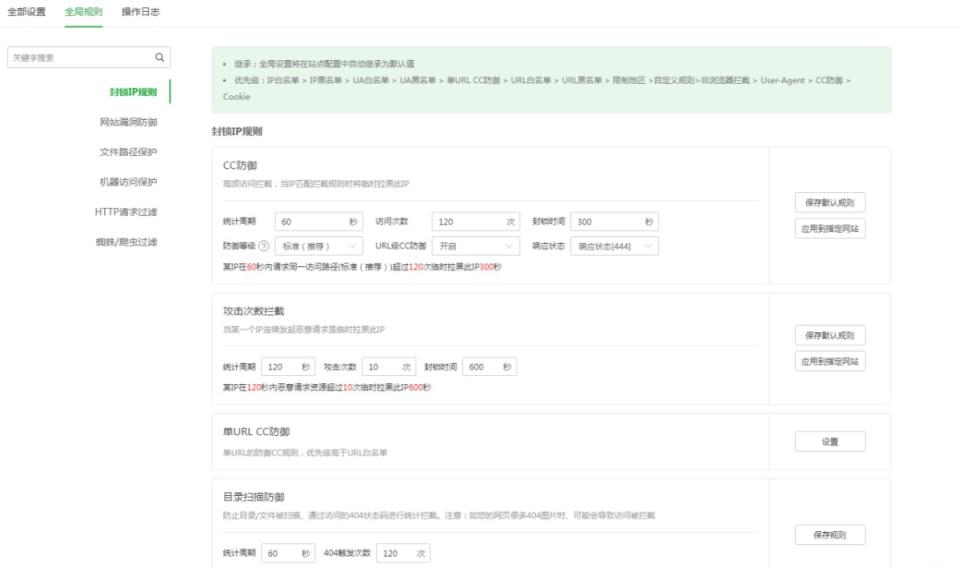Edit 攻击次数拦截 统计周期 field showing 120
The image size is (959, 568).
(x=288, y=367)
